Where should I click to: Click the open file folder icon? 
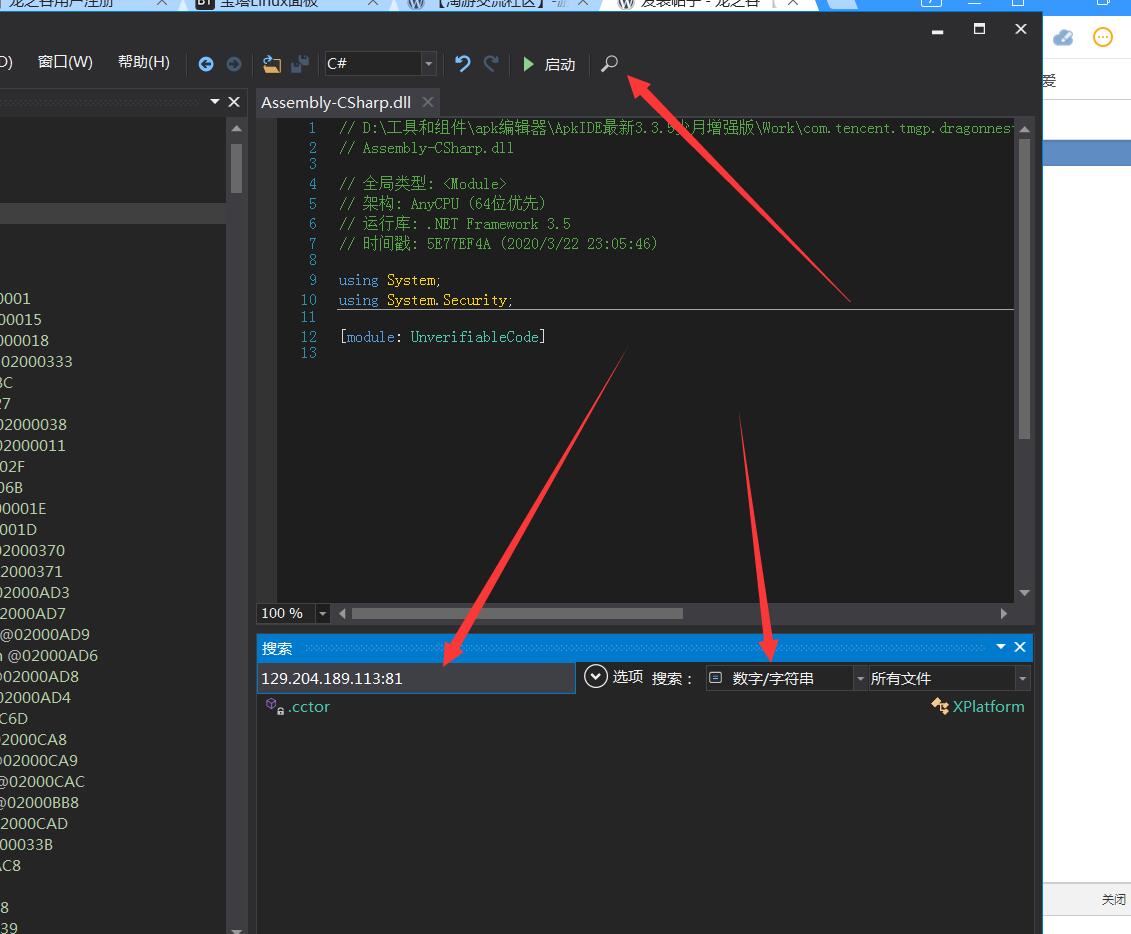[x=271, y=64]
